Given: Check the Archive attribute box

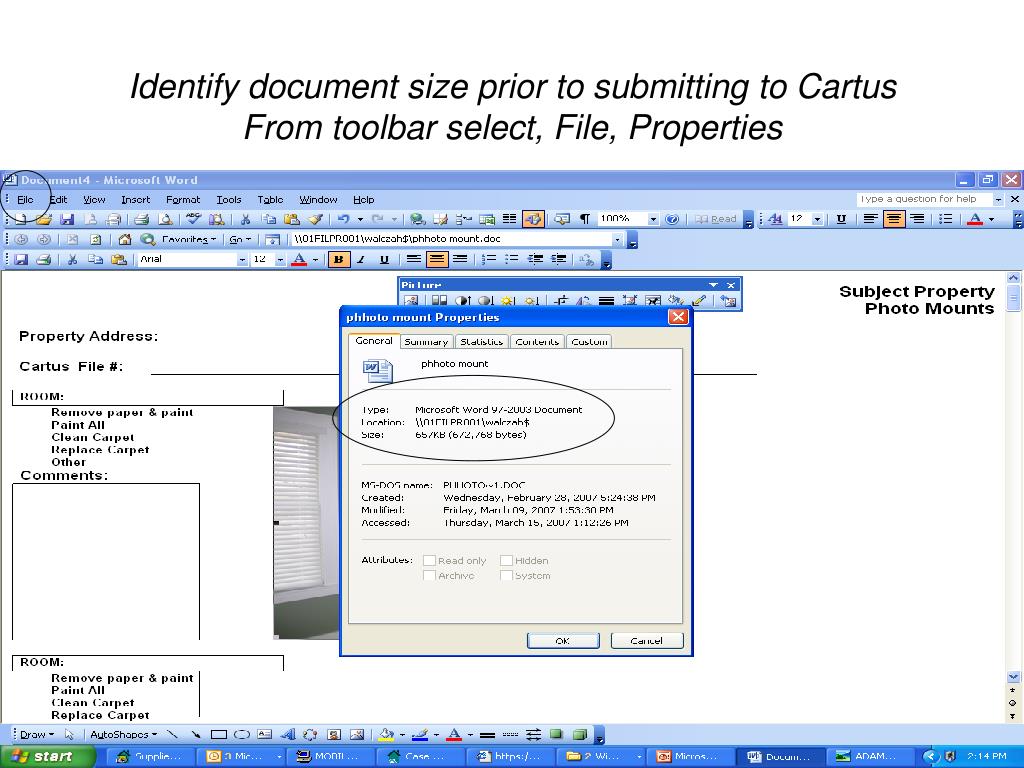Looking at the screenshot, I should click(429, 575).
